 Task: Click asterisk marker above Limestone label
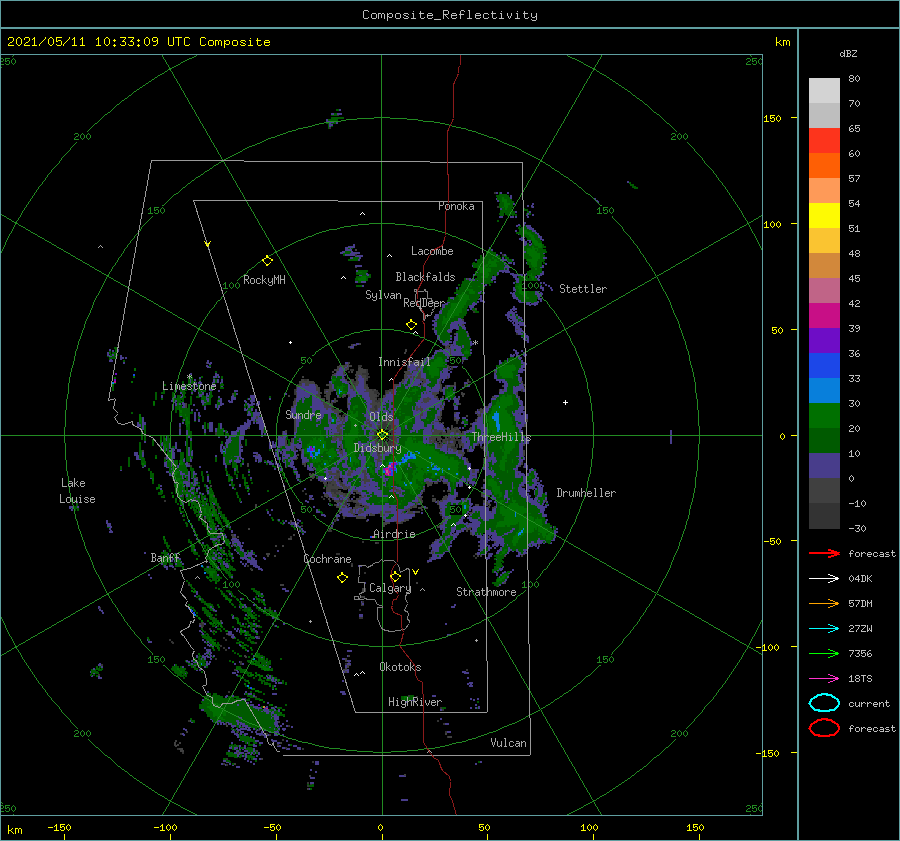(189, 377)
